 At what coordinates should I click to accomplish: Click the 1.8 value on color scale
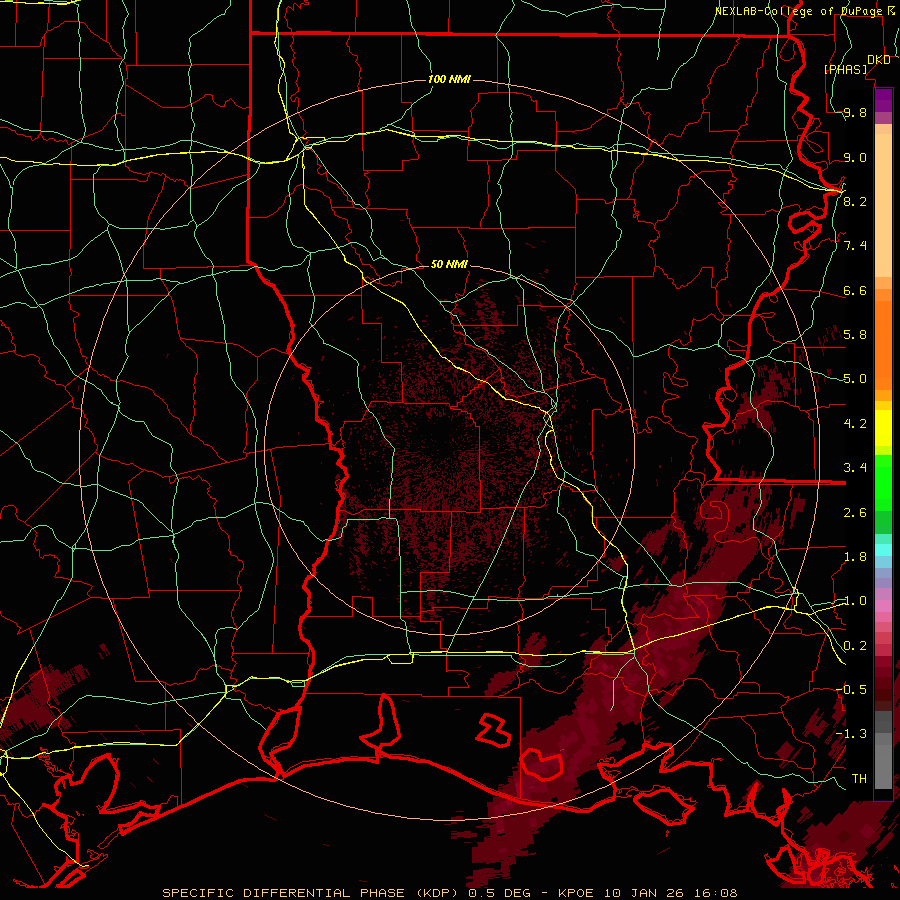coord(855,557)
